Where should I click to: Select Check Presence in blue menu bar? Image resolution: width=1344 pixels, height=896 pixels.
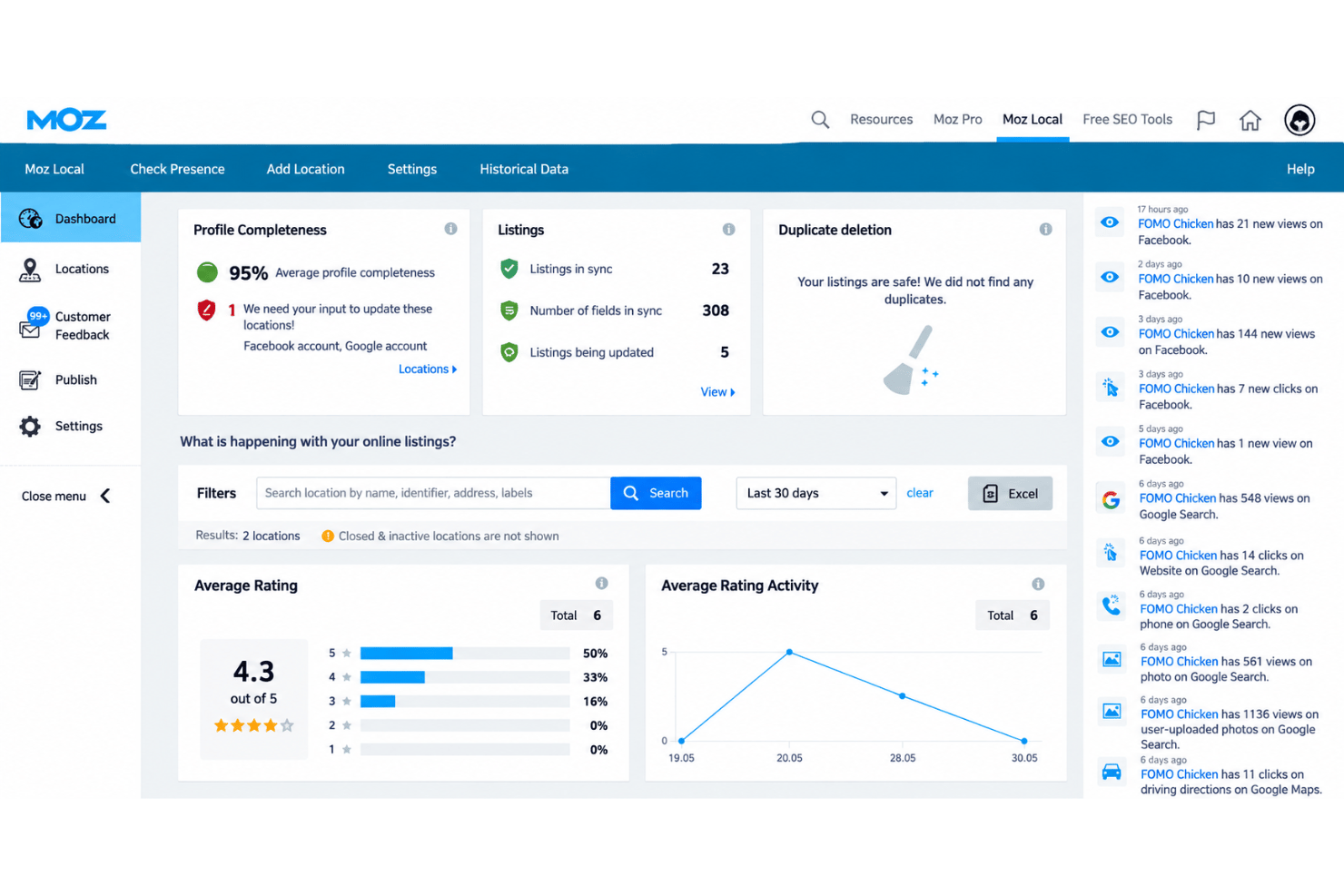click(x=177, y=170)
